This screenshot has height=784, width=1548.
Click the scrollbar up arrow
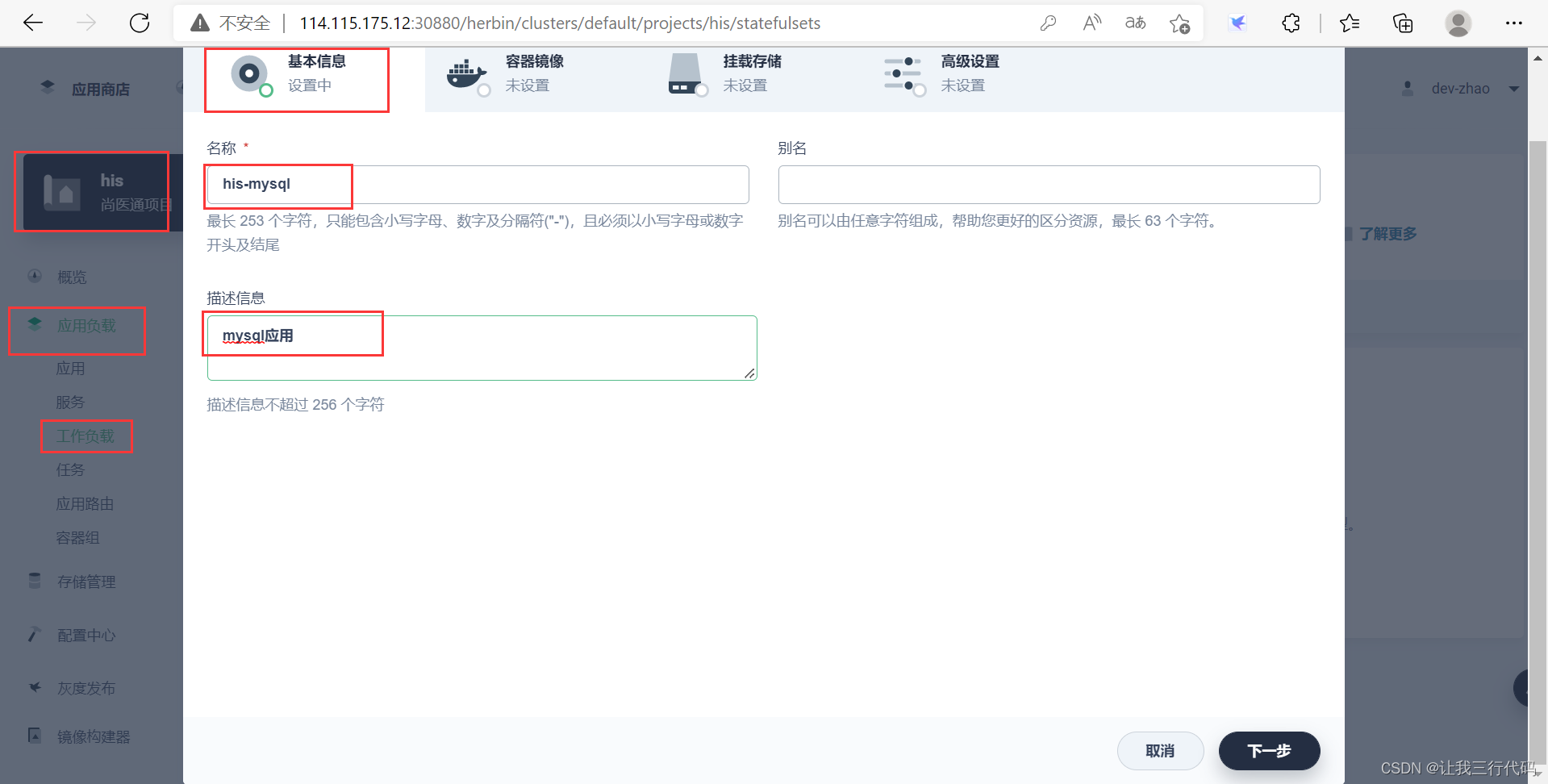pos(1538,58)
